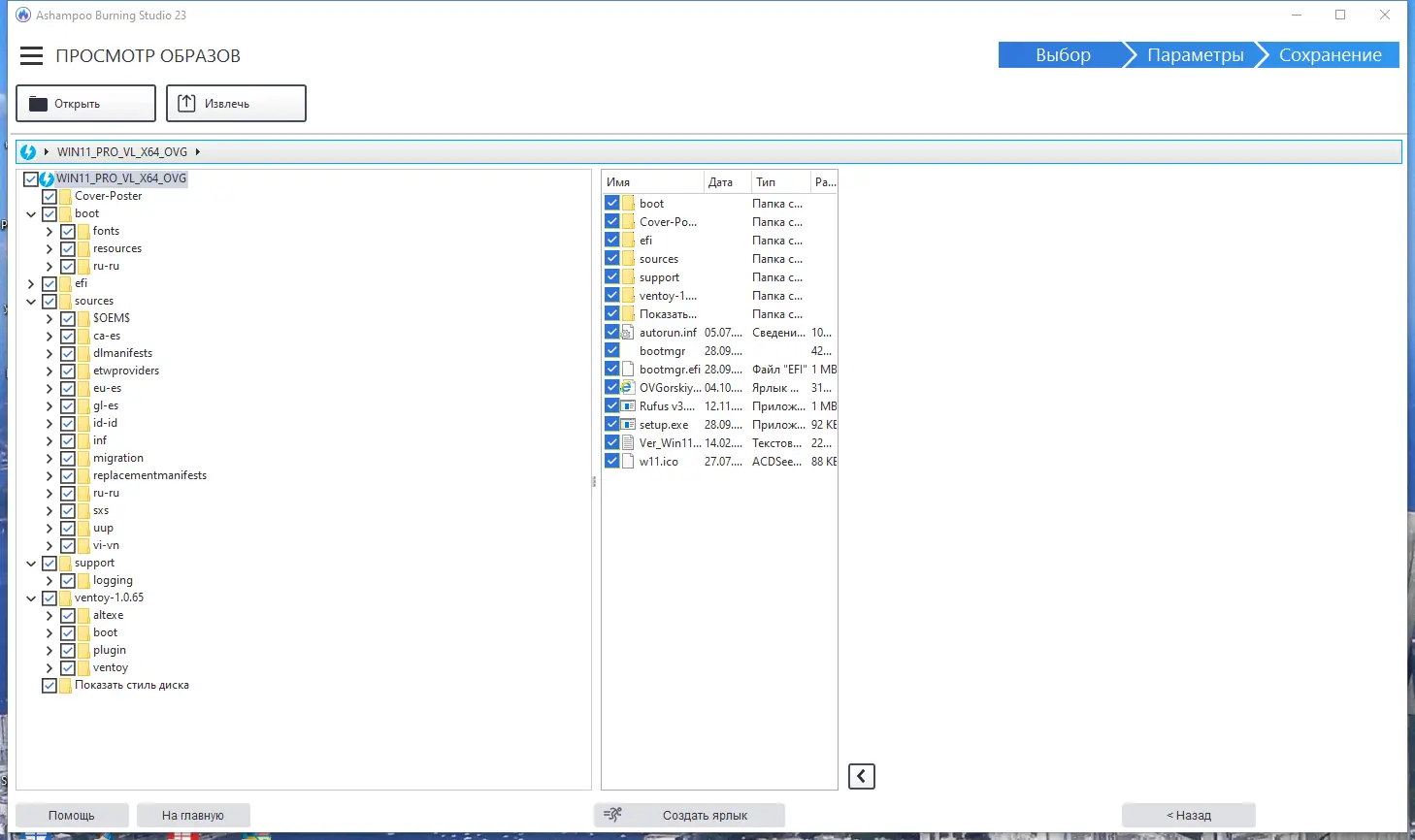Viewport: 1415px width, 840px height.
Task: Expand the etwproviders folder
Action: click(x=49, y=372)
